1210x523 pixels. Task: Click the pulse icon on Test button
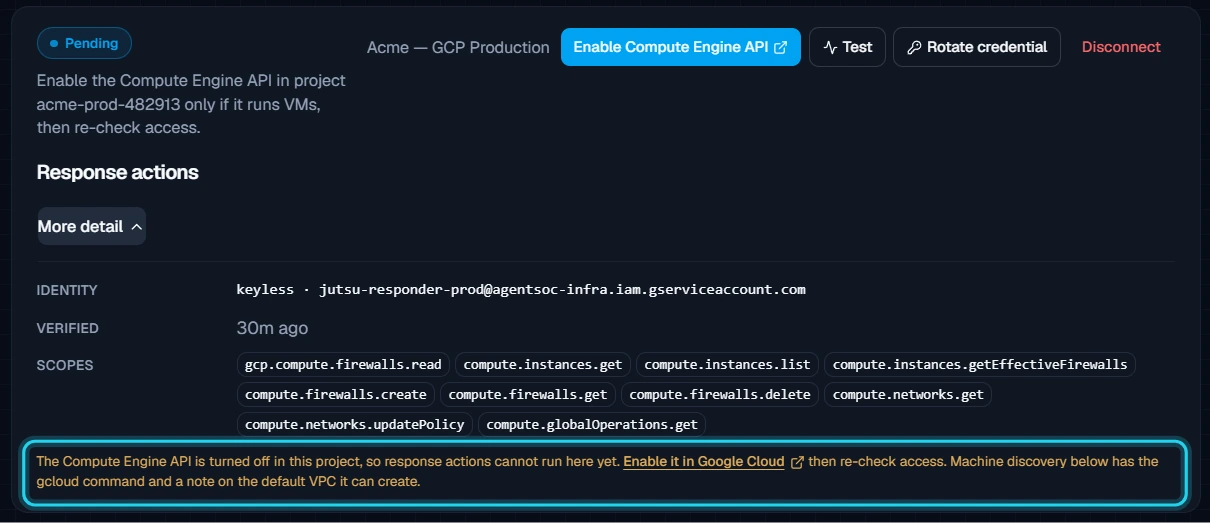[830, 47]
